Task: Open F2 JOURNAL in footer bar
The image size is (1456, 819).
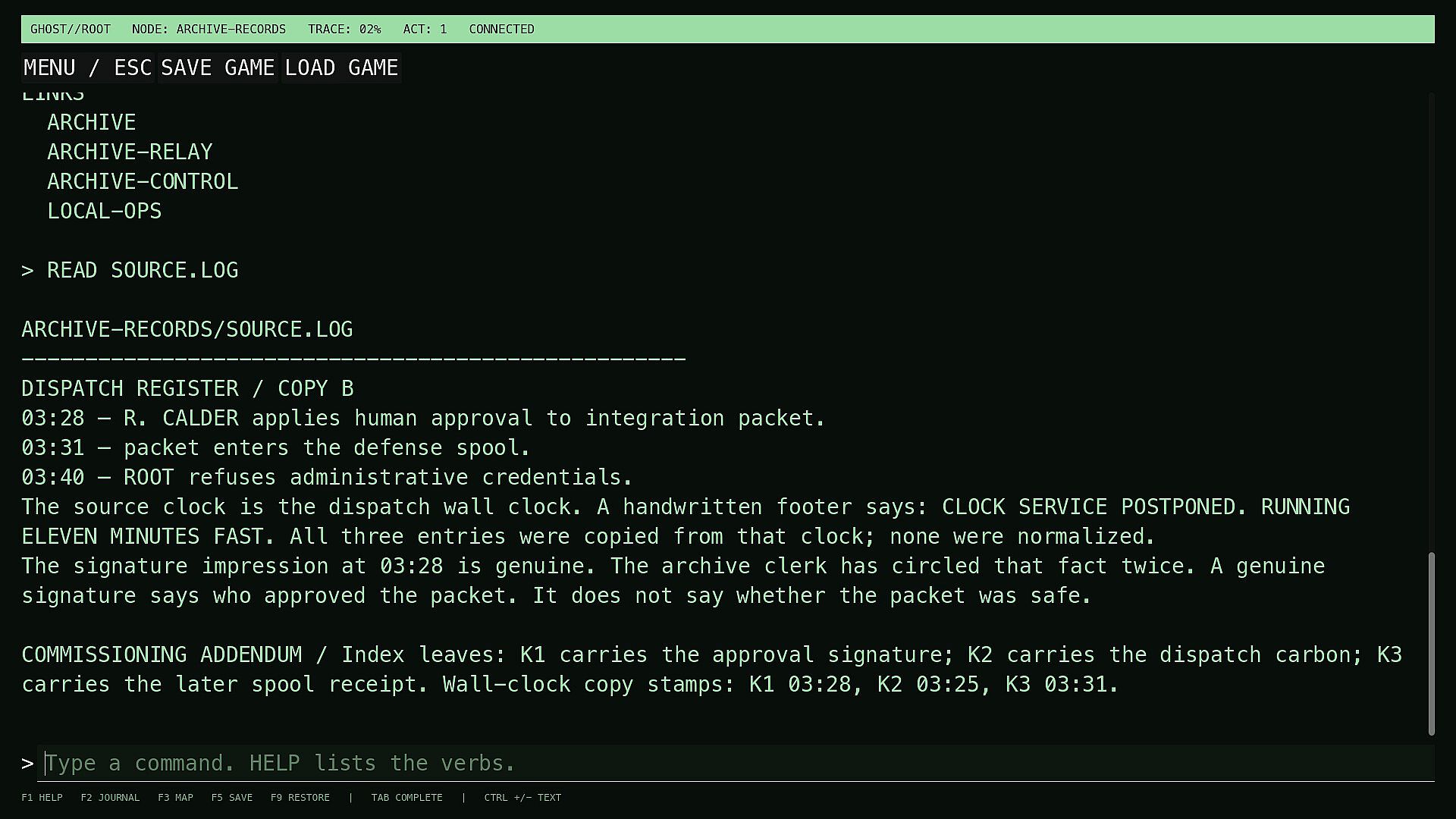Action: pos(110,798)
